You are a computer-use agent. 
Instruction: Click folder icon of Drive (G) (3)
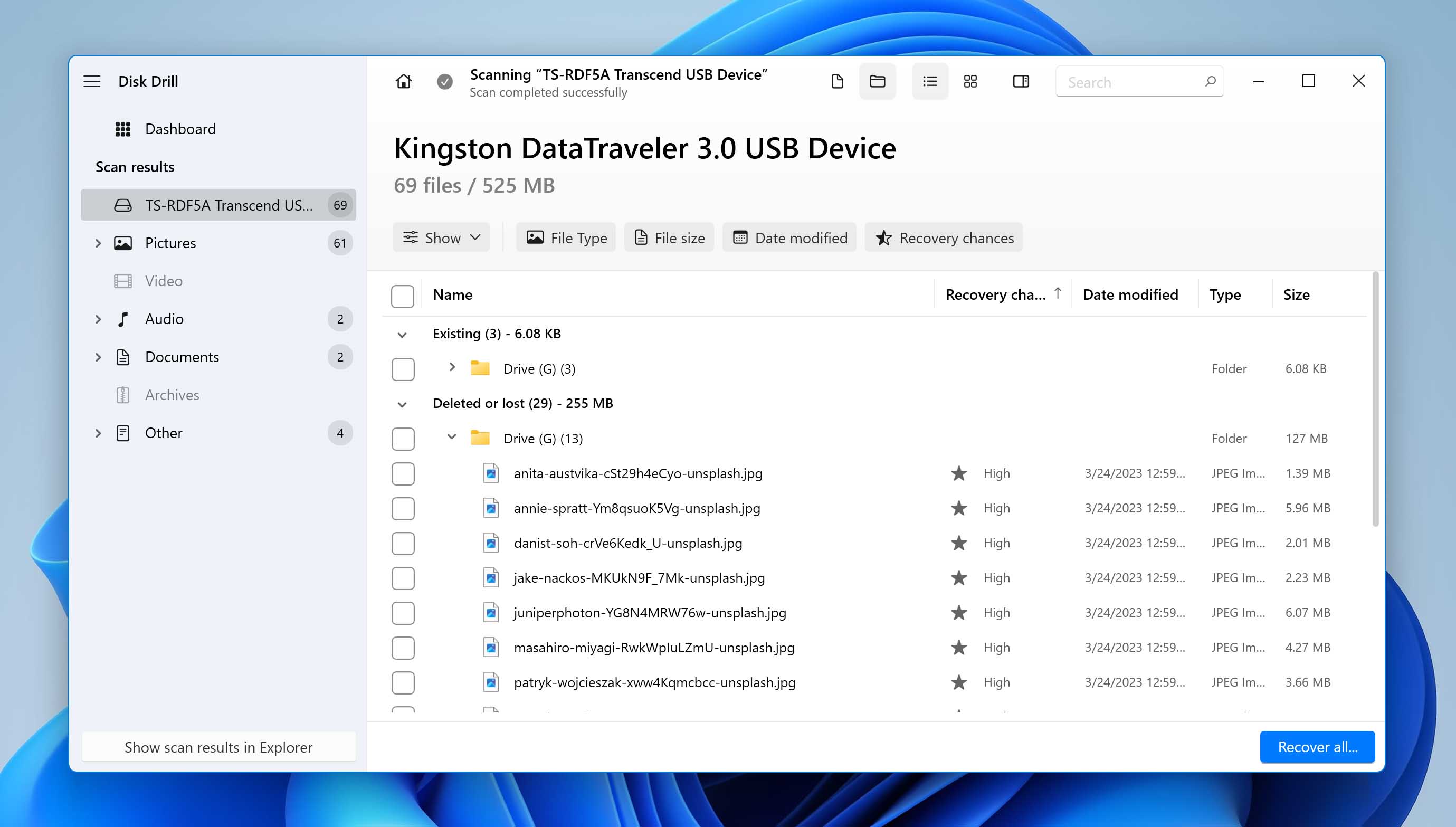point(480,368)
